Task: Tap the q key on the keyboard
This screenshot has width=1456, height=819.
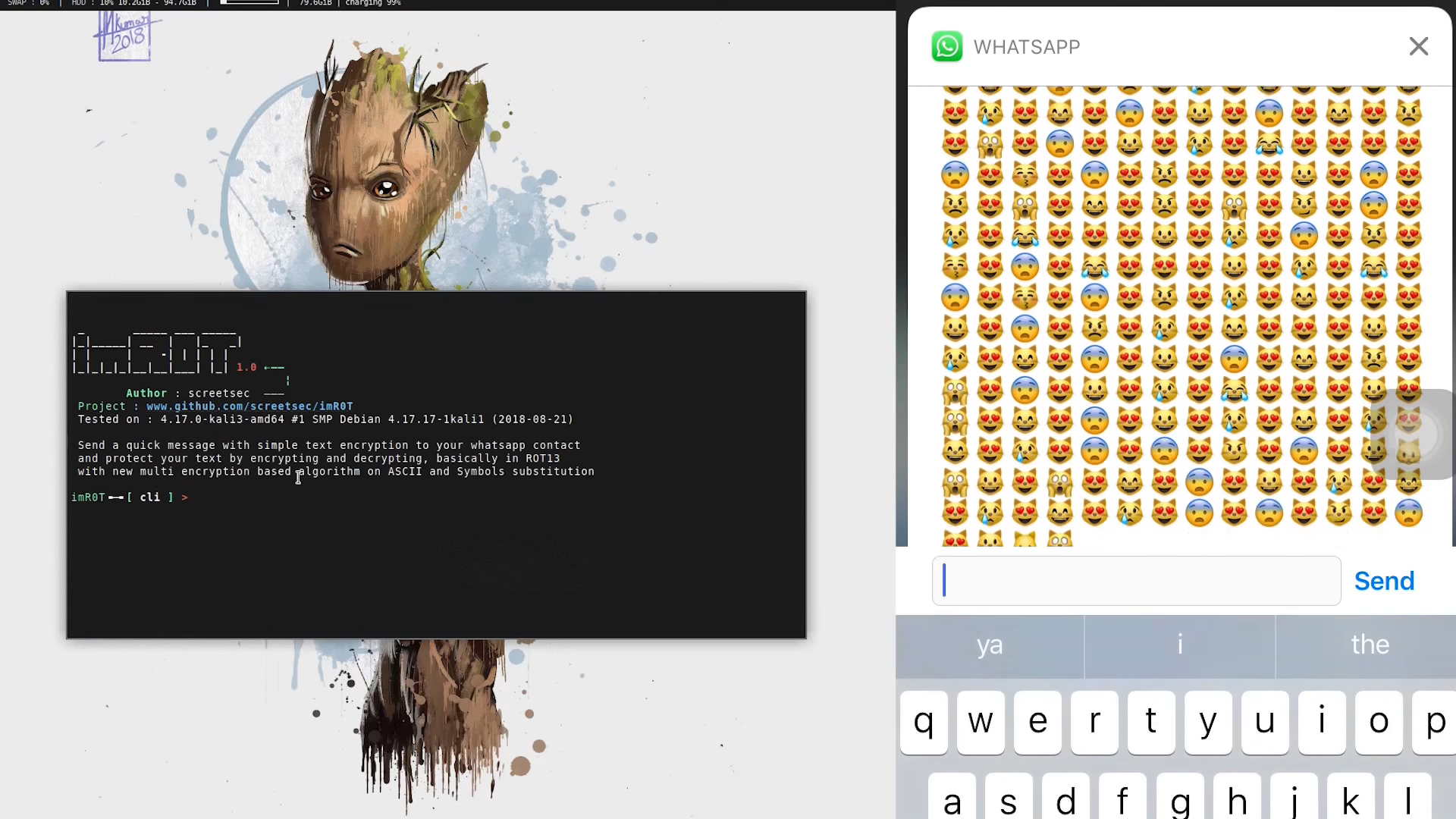Action: [924, 722]
